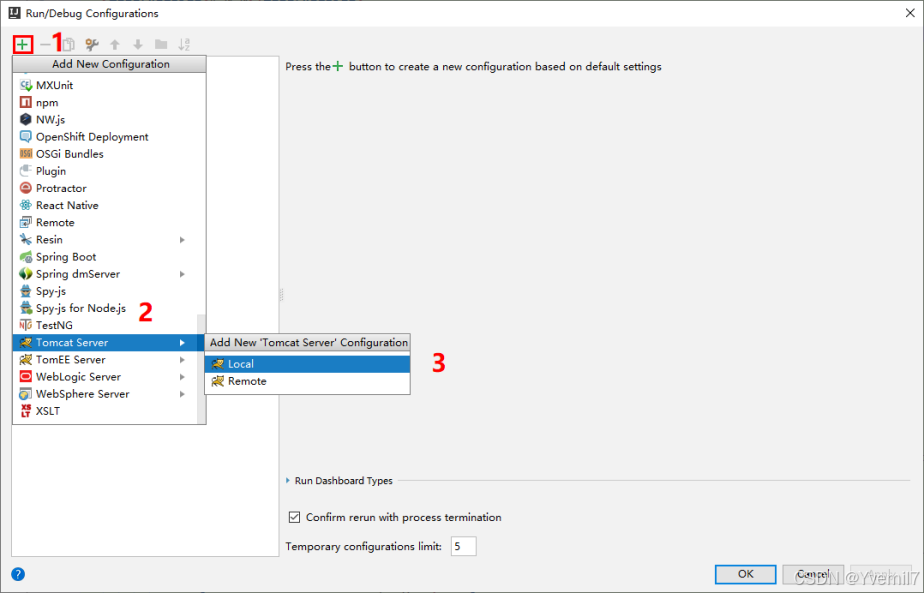Click the Move Down arrow icon
The height and width of the screenshot is (594, 924).
point(138,44)
